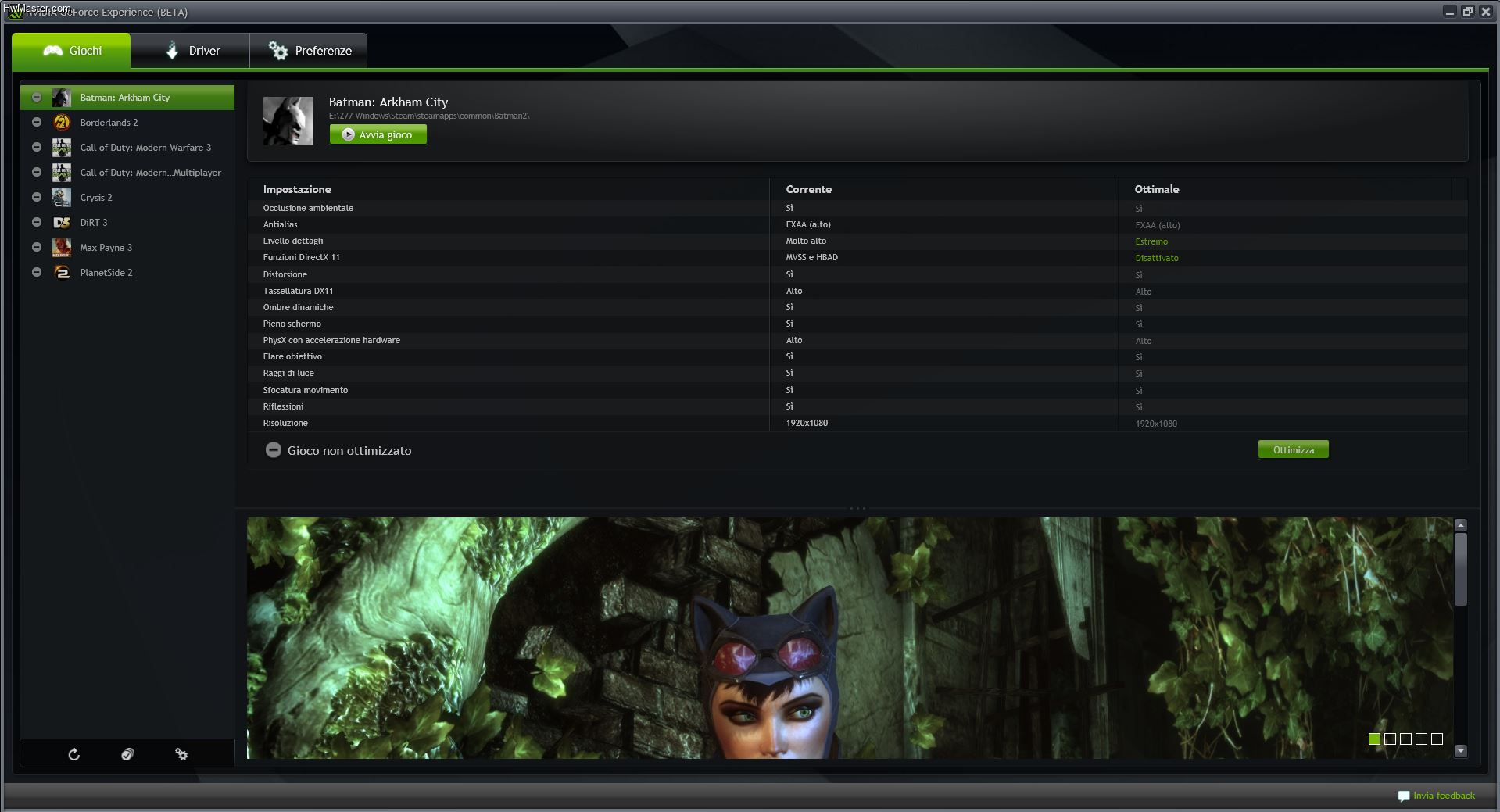Click minus status icon next to Call of Duty Multiplayer

[x=36, y=173]
